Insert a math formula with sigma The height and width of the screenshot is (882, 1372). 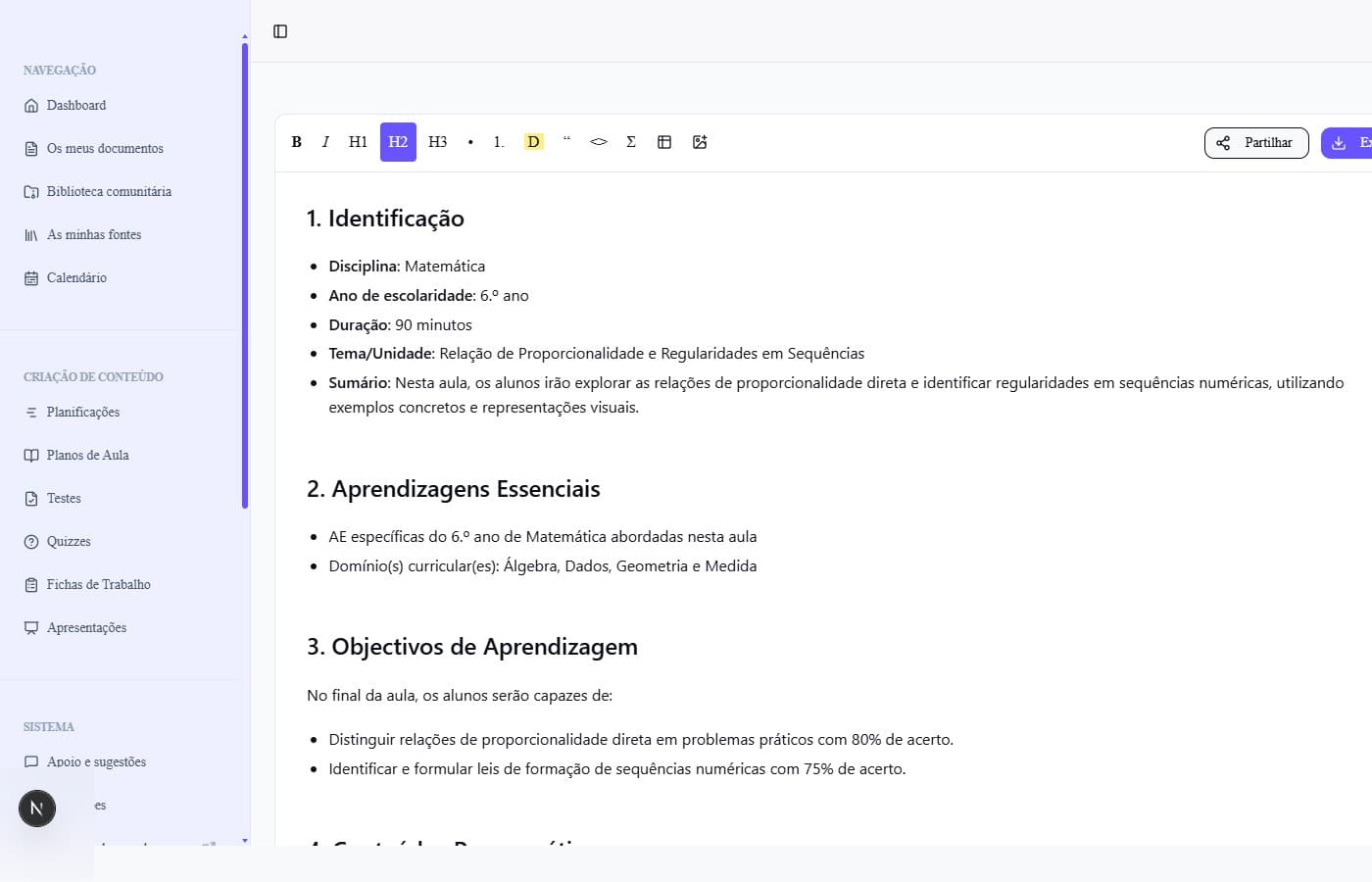pyautogui.click(x=631, y=142)
